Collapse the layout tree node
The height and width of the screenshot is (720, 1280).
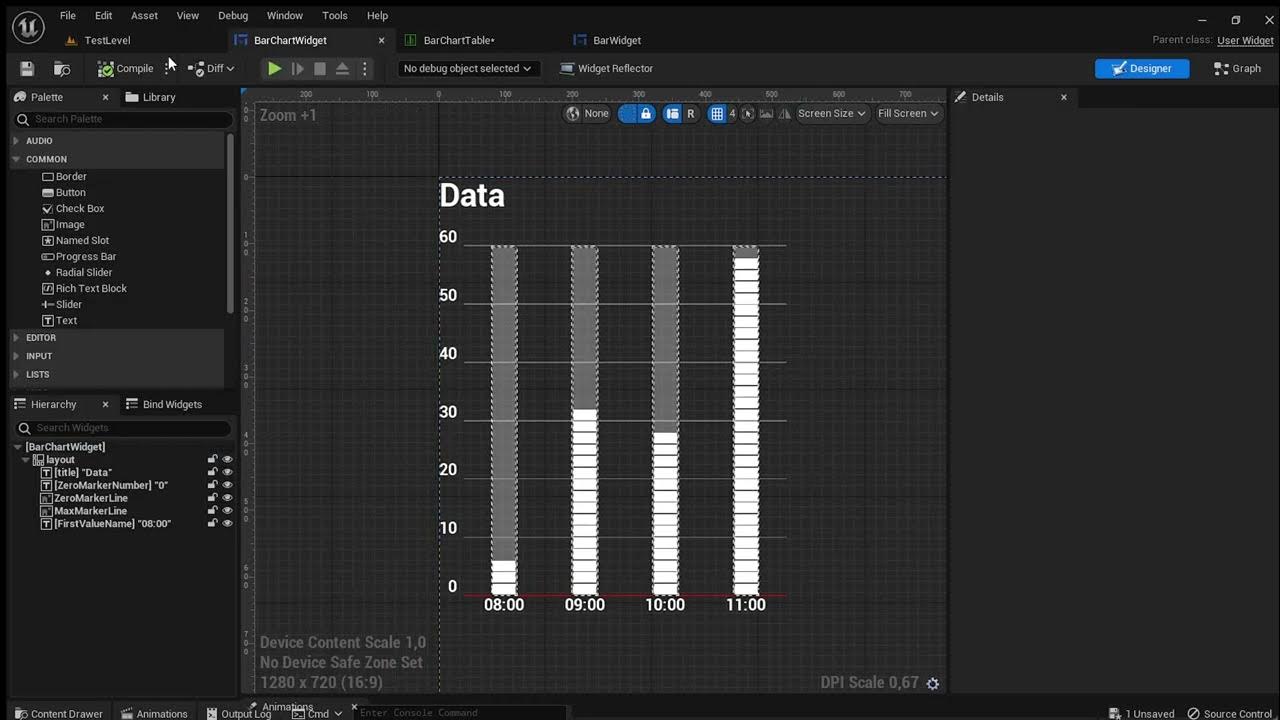tap(26, 460)
